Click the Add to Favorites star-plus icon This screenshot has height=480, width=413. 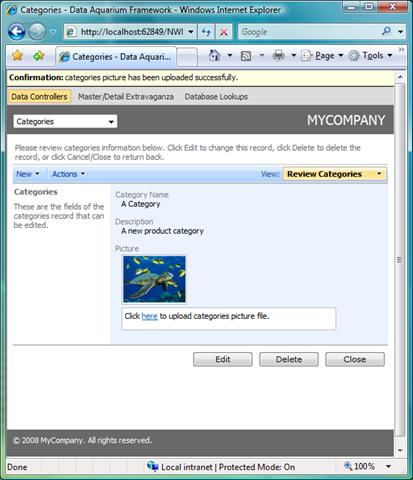(x=39, y=56)
